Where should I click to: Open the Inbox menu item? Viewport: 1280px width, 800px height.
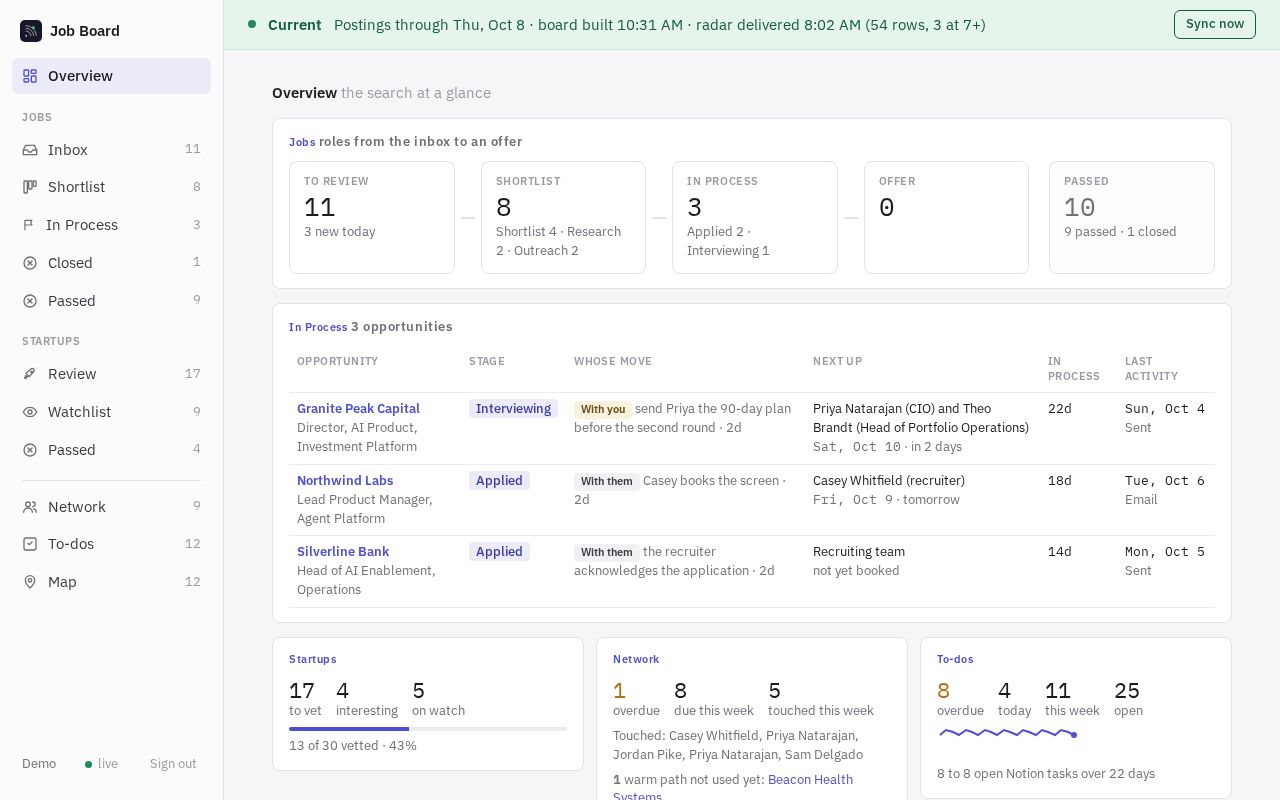tap(111, 150)
